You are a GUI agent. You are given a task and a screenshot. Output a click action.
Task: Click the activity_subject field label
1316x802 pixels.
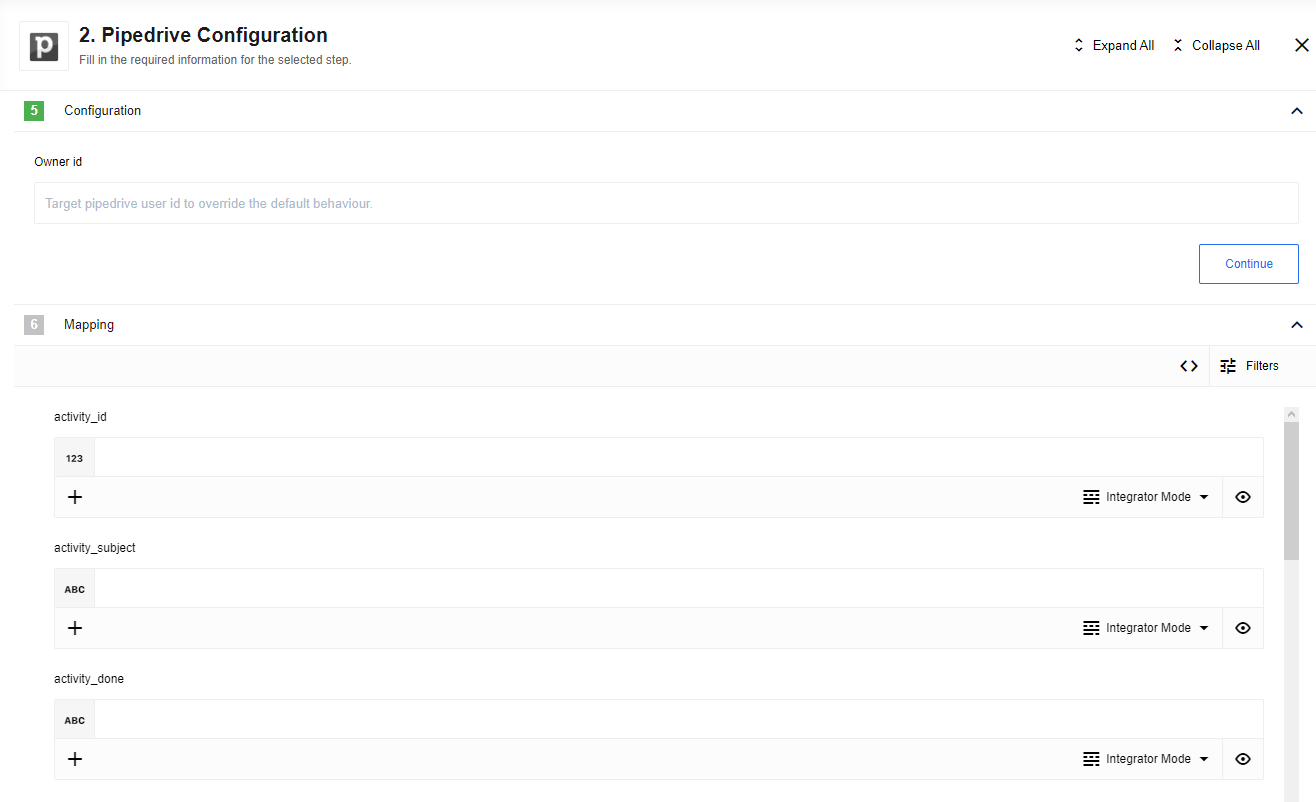coord(95,548)
